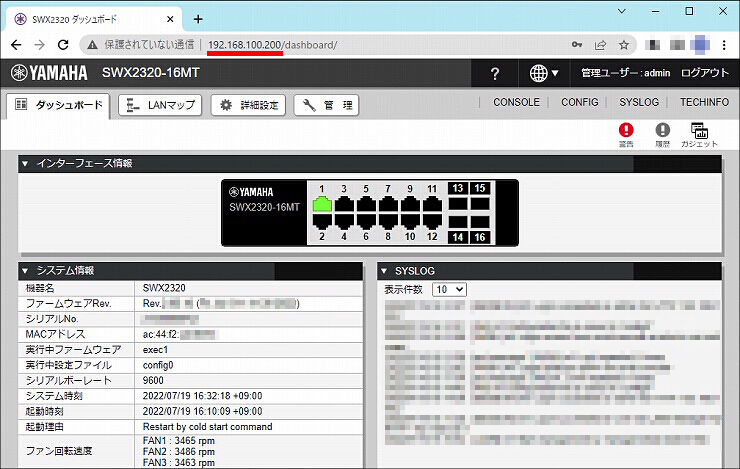The image size is (740, 469).
Task: Click the 機器名 value SWX2320
Action: (x=164, y=288)
